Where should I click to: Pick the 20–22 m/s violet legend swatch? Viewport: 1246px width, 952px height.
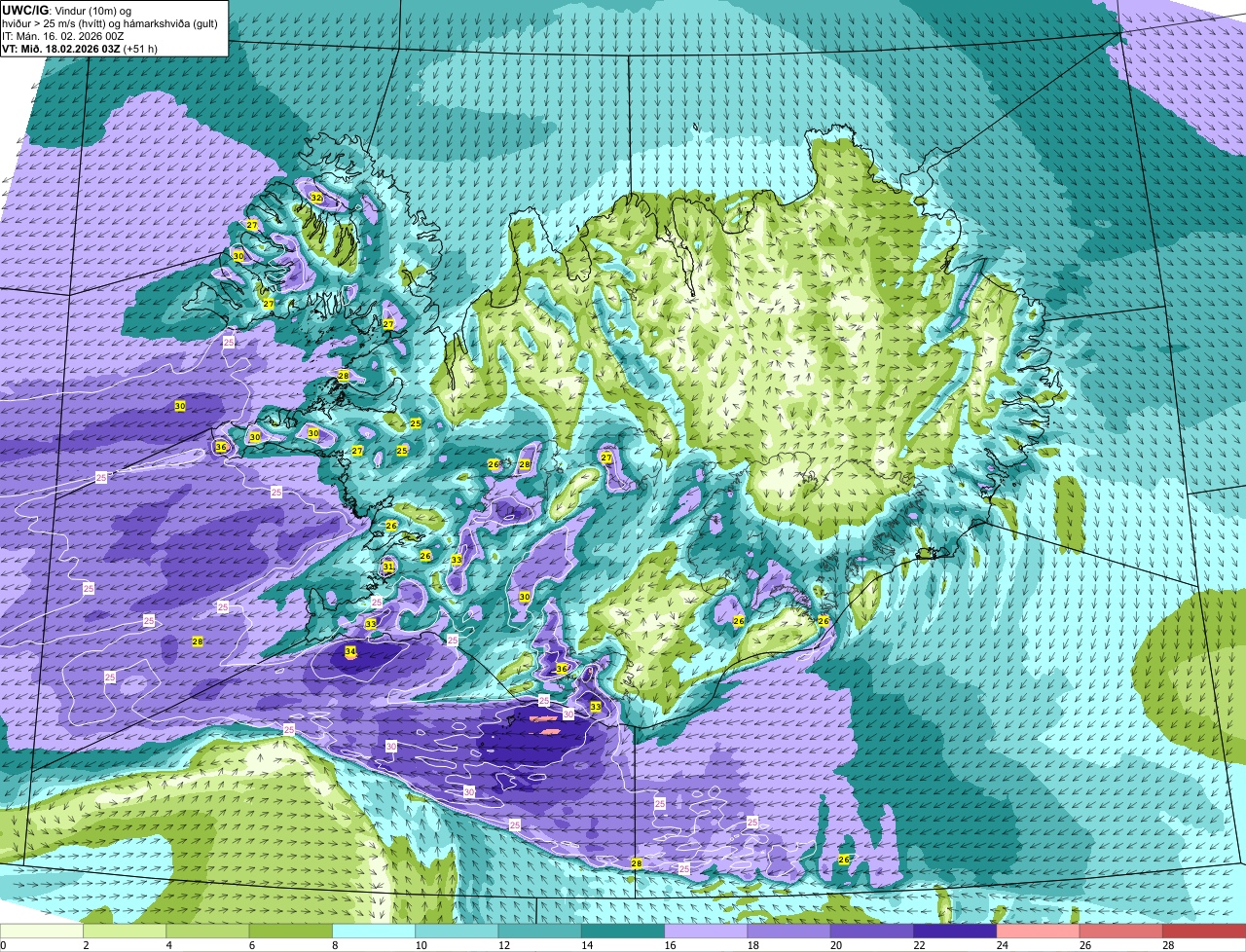tap(872, 932)
